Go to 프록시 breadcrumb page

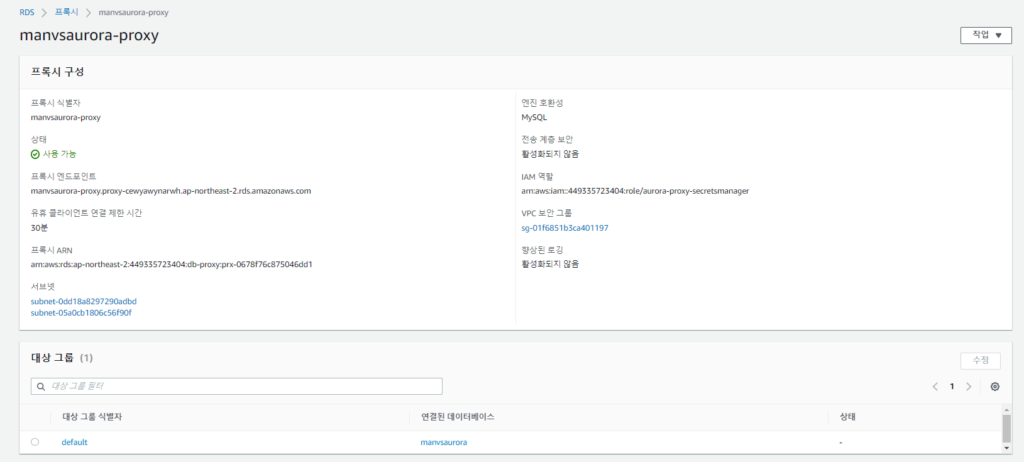click(68, 11)
